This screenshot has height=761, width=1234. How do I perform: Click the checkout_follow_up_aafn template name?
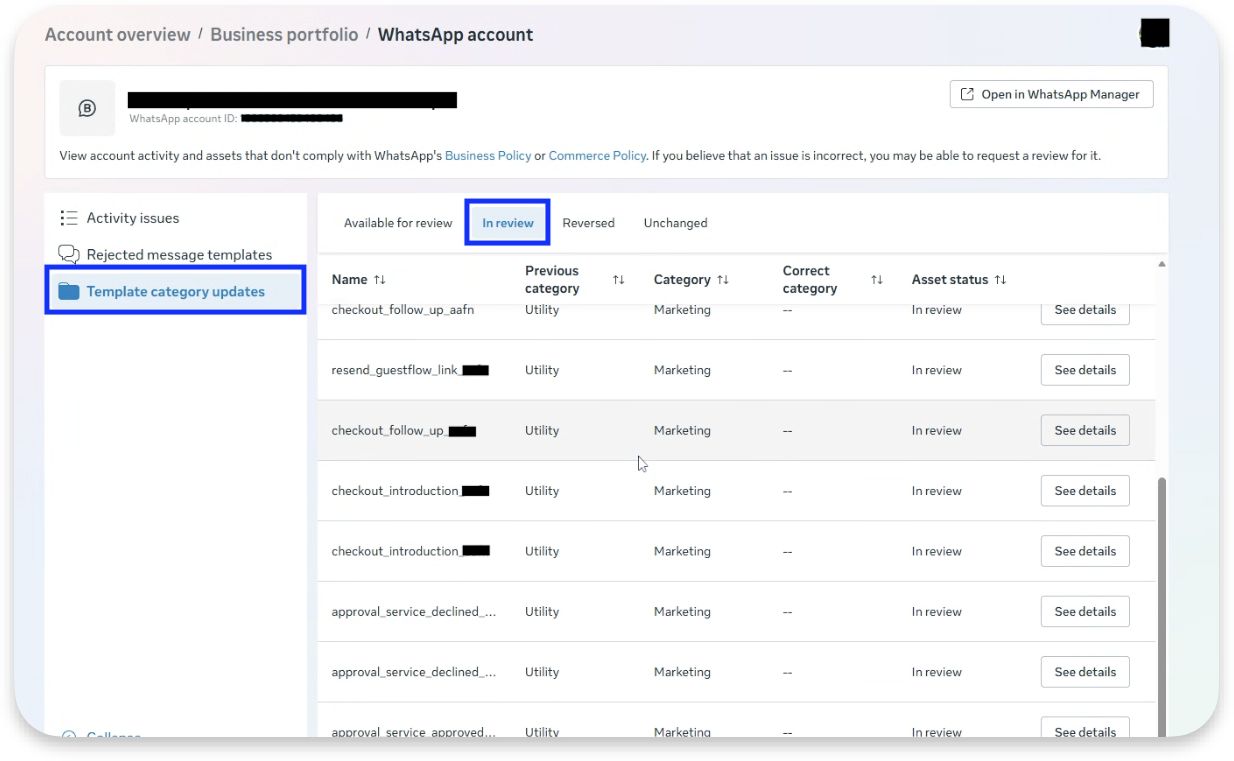[x=403, y=310]
